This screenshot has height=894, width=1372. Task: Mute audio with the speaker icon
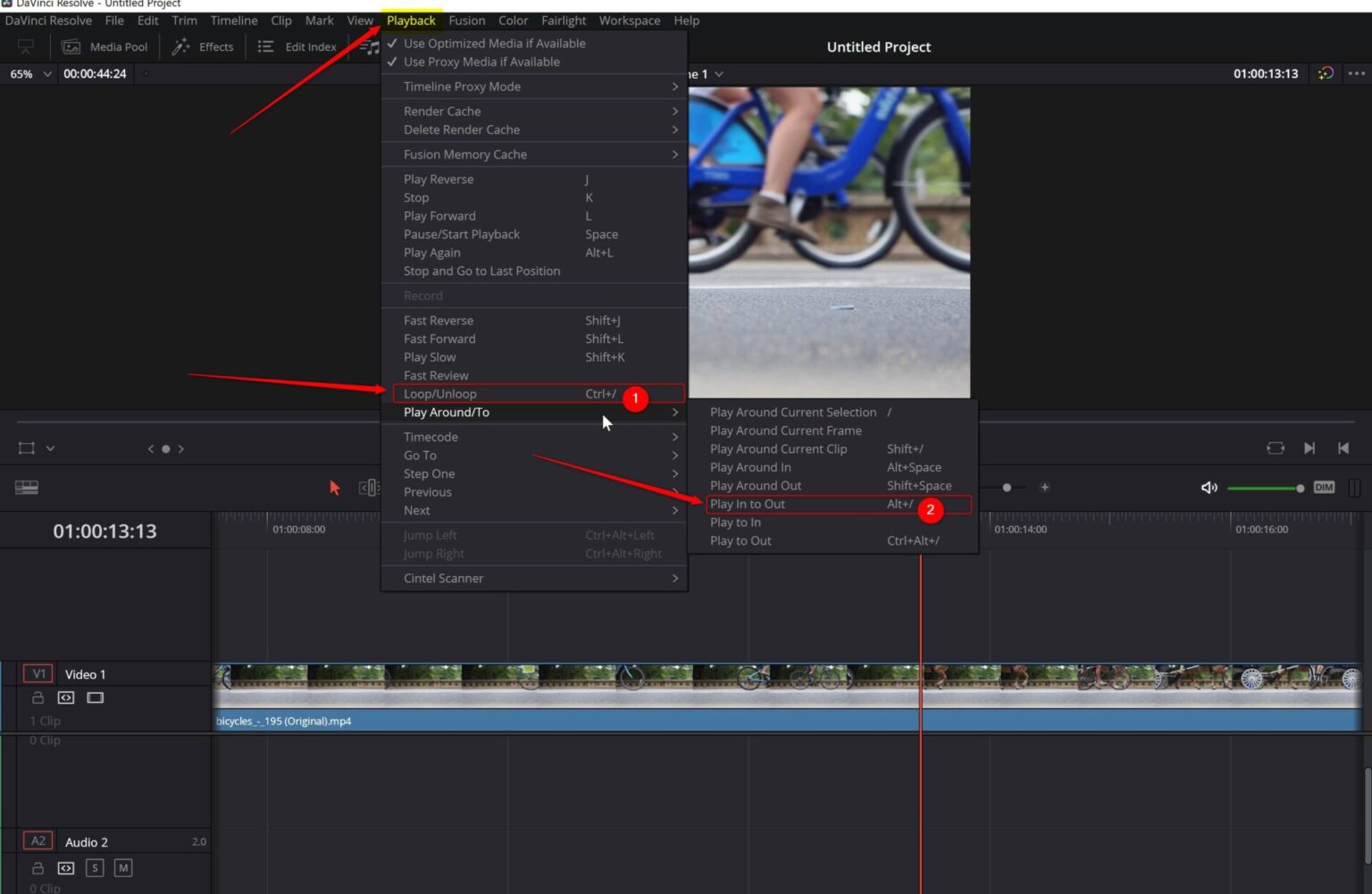pyautogui.click(x=1209, y=488)
